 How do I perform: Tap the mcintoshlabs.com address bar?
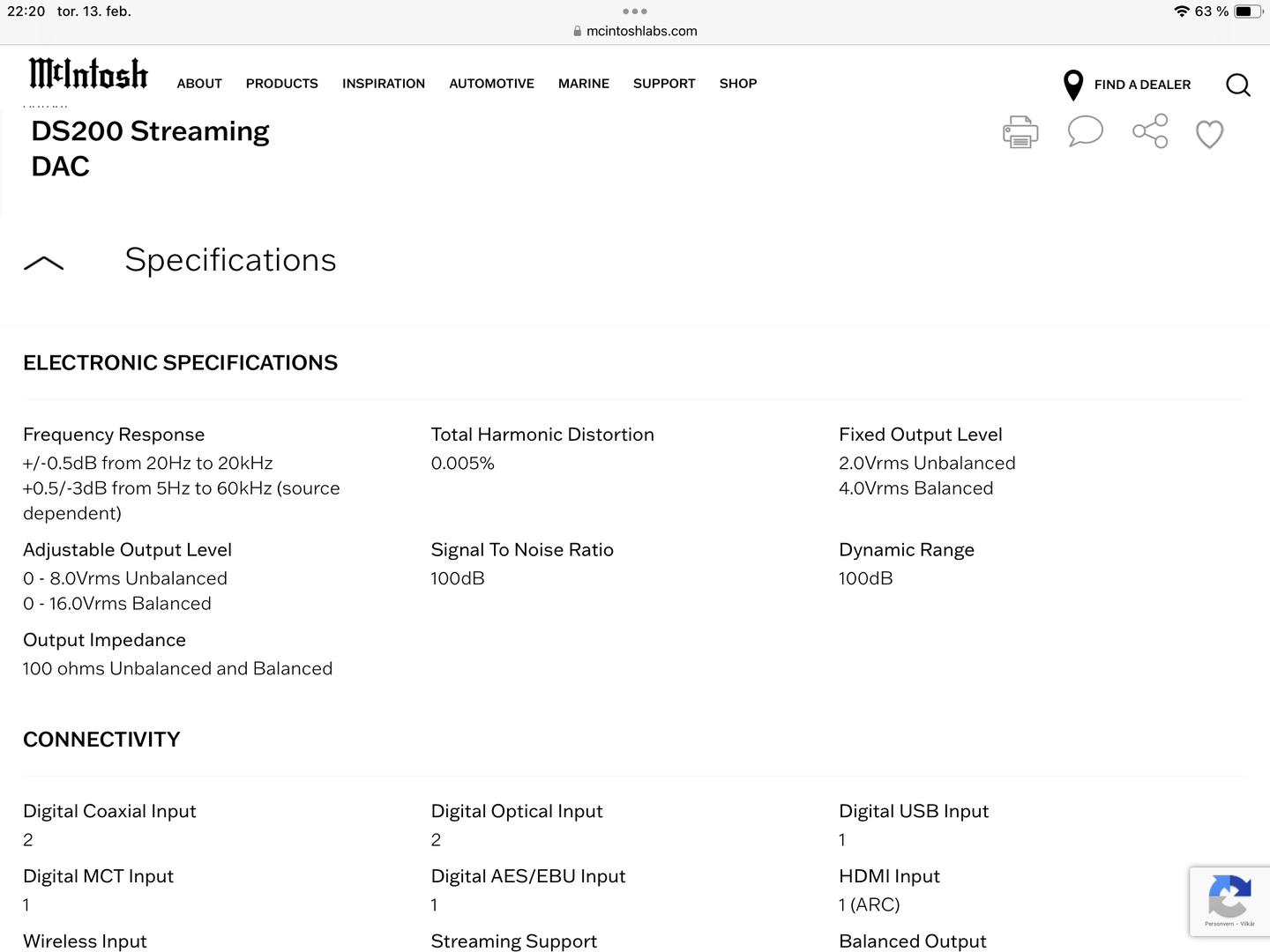pyautogui.click(x=635, y=31)
